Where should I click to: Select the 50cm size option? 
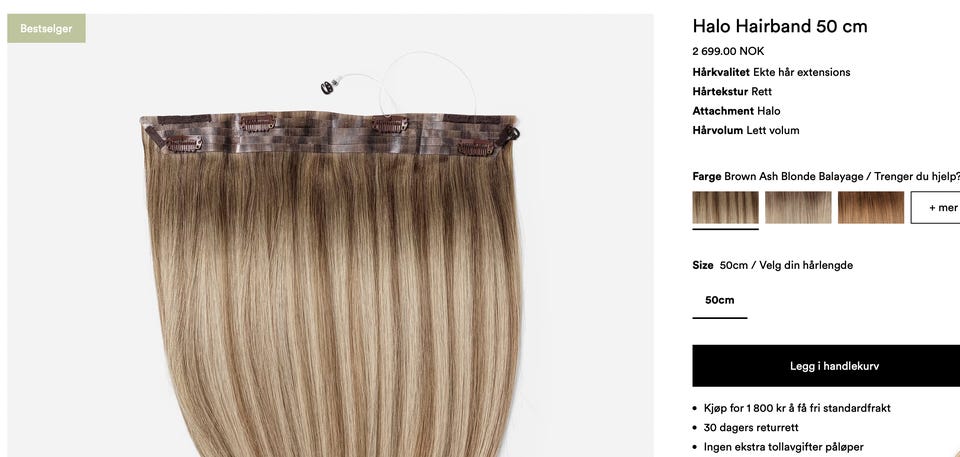(719, 300)
